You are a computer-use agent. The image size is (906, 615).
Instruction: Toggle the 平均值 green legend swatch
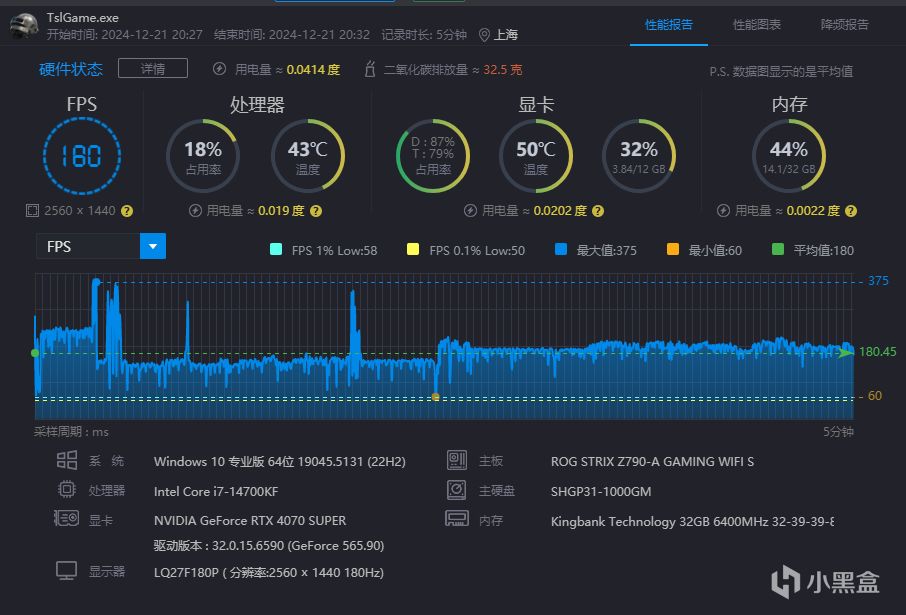[x=778, y=249]
